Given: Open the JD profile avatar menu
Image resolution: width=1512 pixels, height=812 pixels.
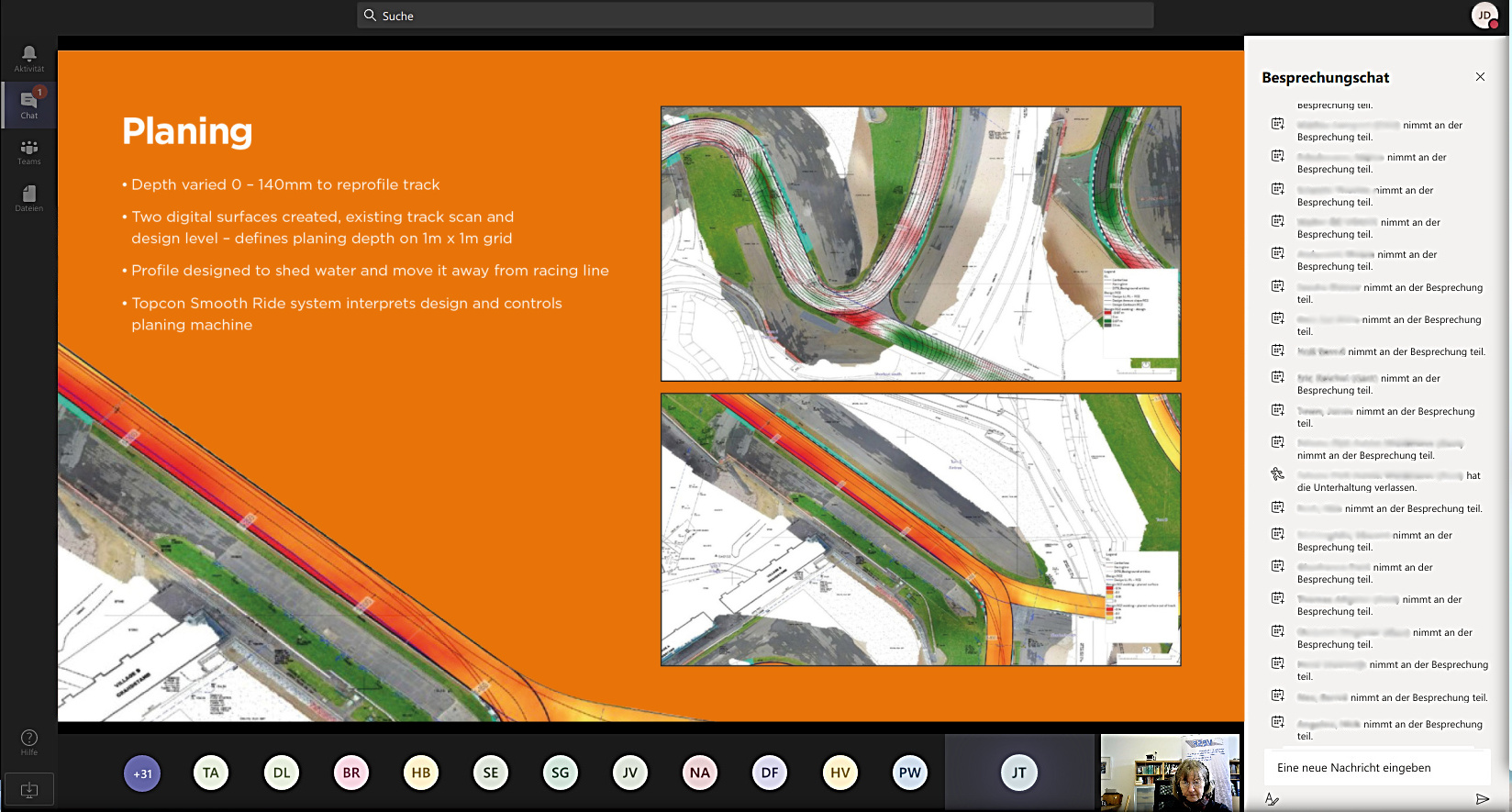Looking at the screenshot, I should 1484,16.
